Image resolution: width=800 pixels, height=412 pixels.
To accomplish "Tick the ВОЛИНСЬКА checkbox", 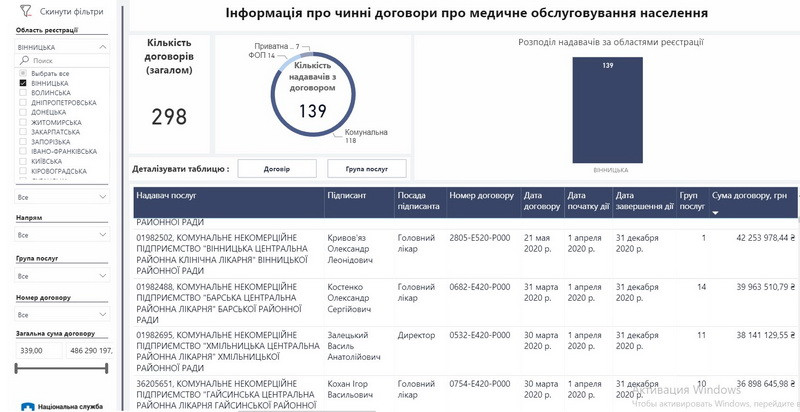I will pyautogui.click(x=23, y=93).
